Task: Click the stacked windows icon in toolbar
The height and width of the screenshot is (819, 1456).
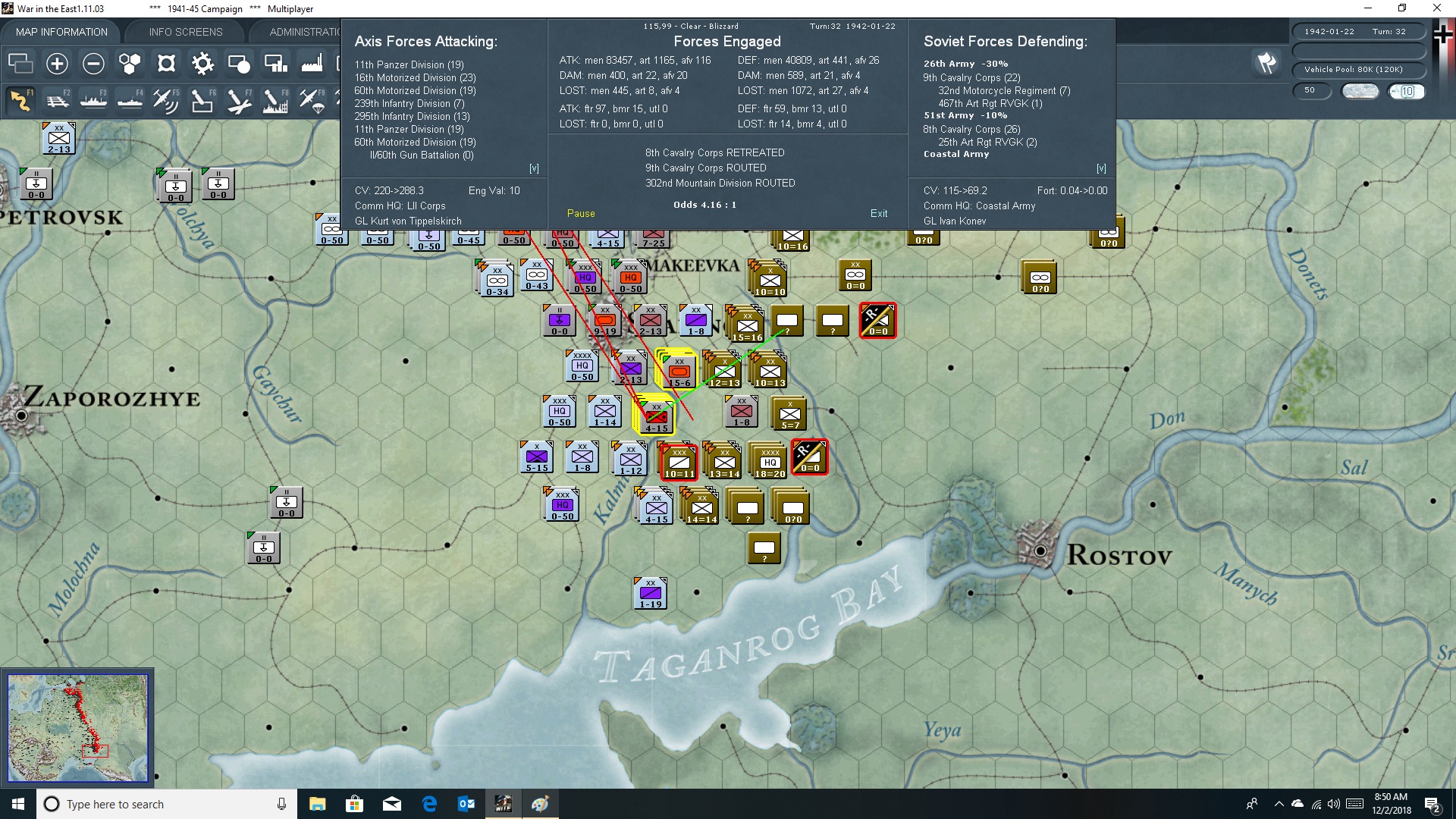Action: click(20, 64)
